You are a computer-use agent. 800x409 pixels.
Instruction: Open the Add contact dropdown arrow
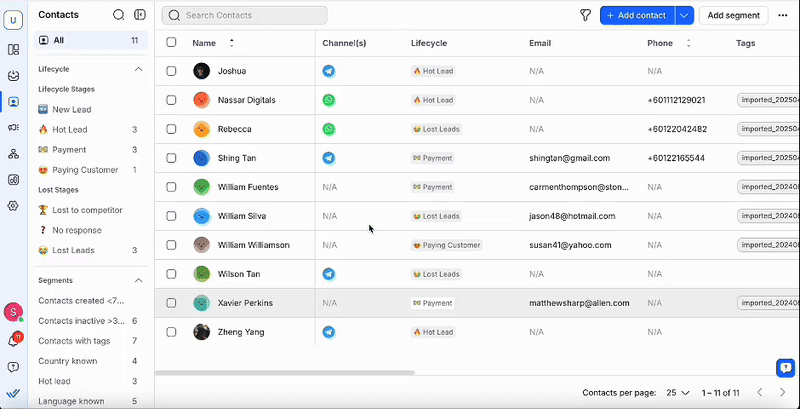[684, 15]
